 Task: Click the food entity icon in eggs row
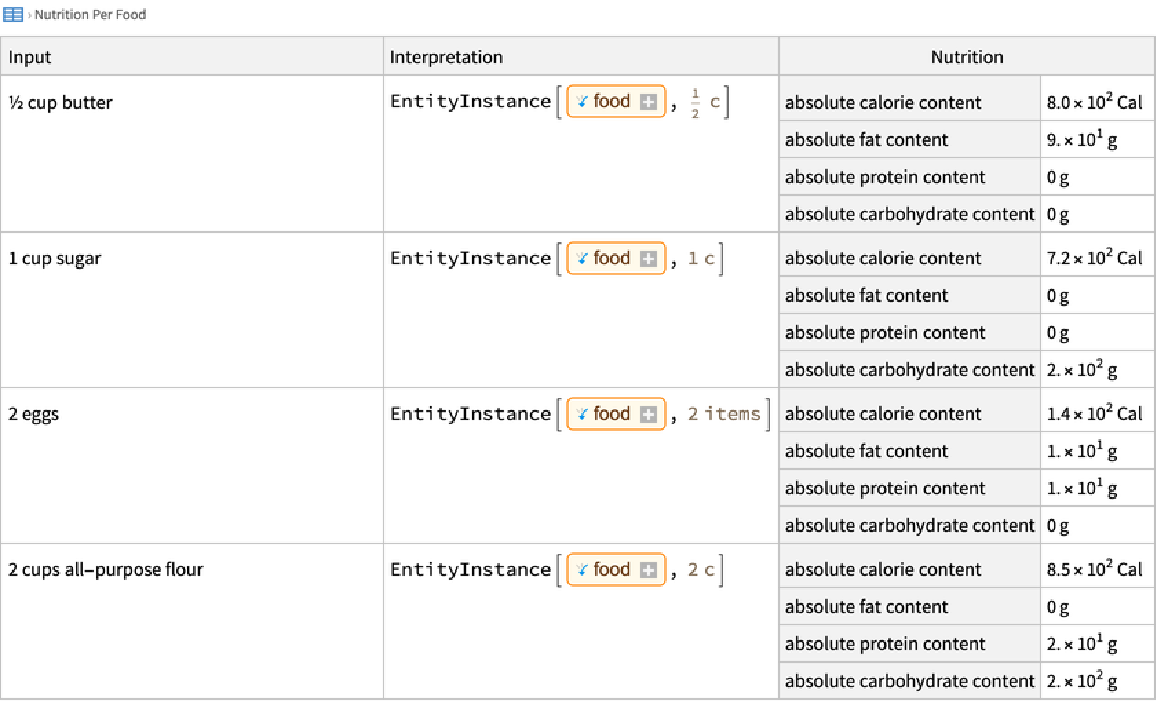(x=582, y=414)
